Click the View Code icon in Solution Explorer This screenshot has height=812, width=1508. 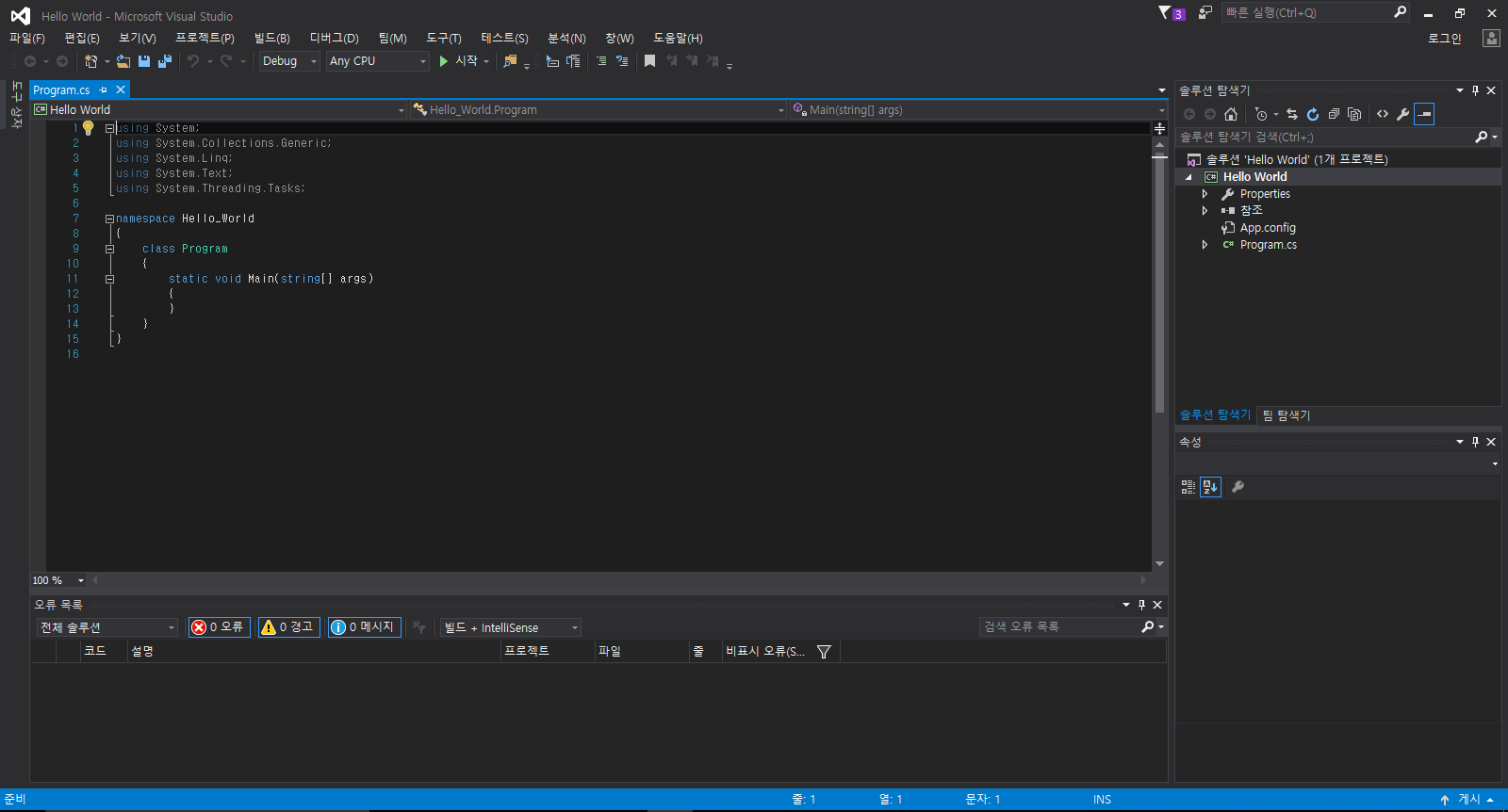coord(1383,114)
